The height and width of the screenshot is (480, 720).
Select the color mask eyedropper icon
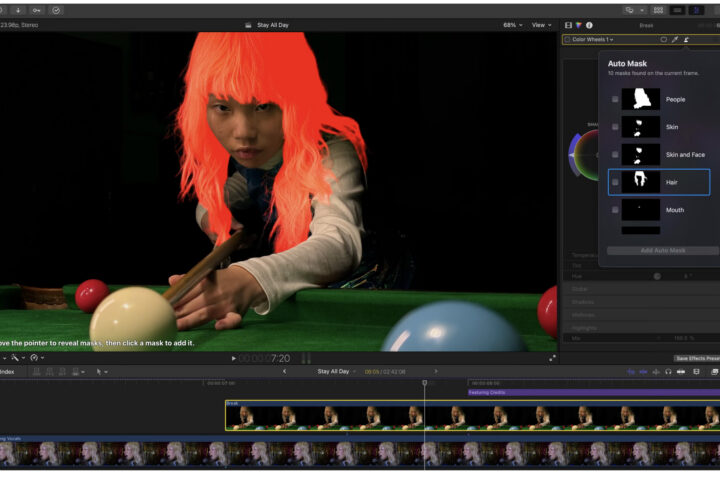tap(675, 40)
